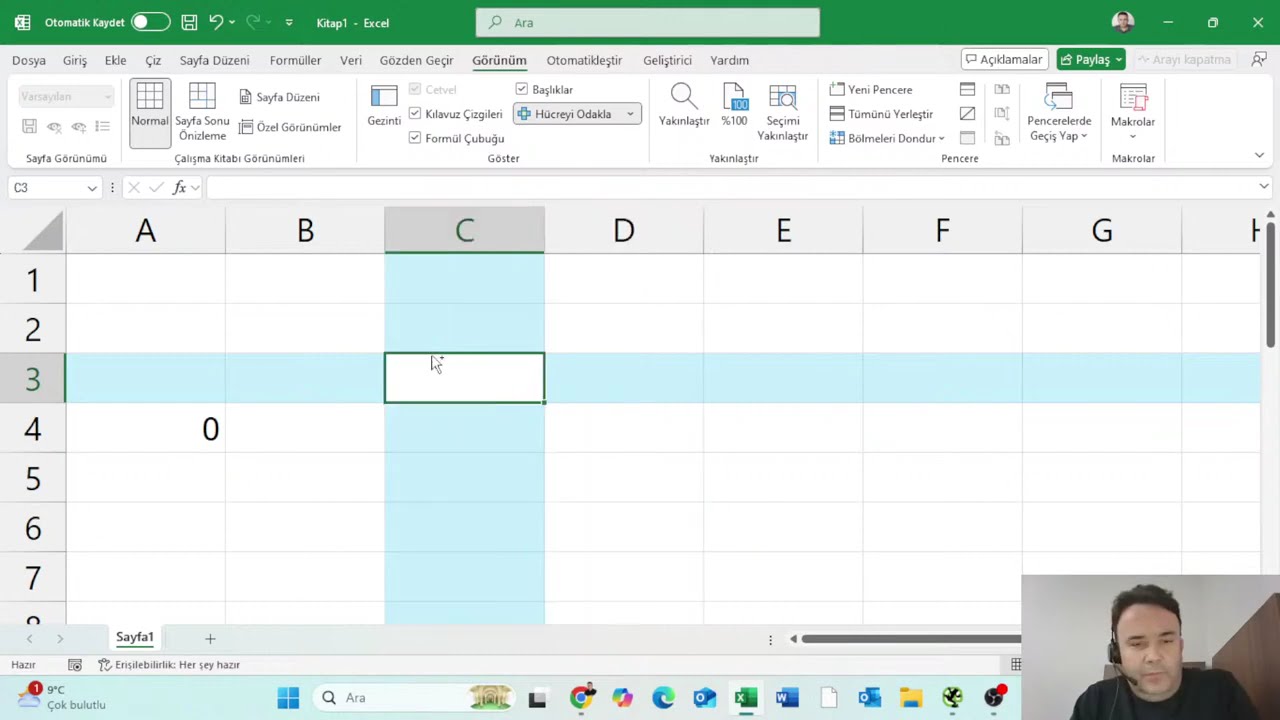The image size is (1280, 720).
Task: Click Erişilebilirlik: Her şey hazır status
Action: [x=169, y=665]
